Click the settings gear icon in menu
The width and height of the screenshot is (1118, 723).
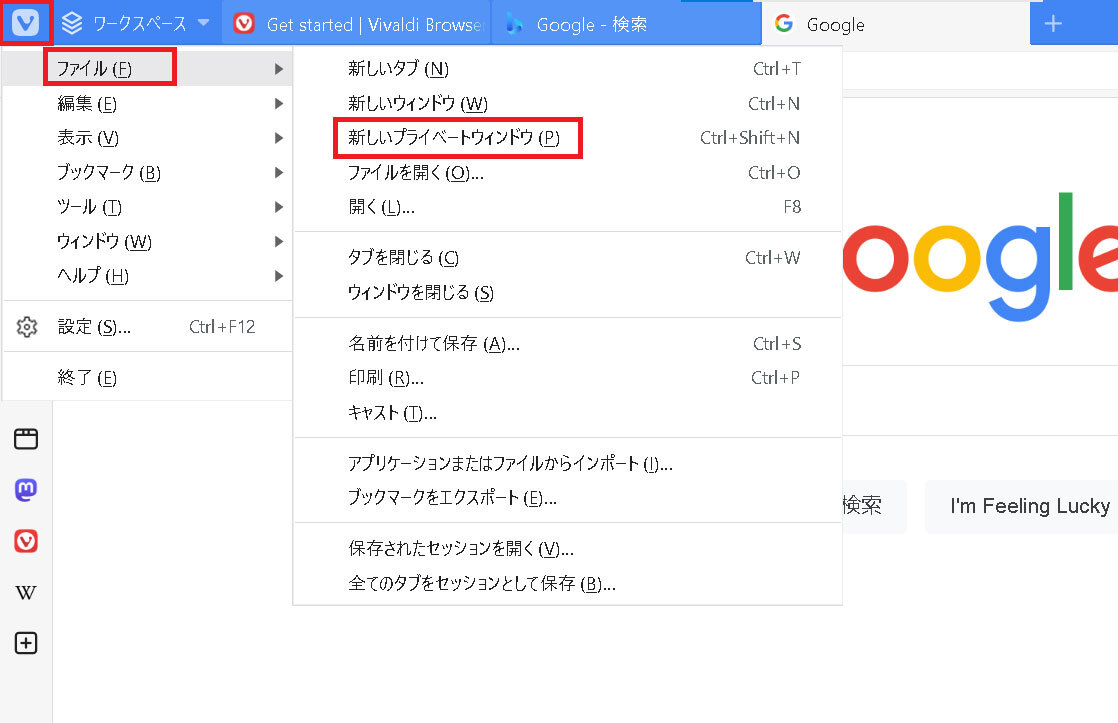(27, 327)
